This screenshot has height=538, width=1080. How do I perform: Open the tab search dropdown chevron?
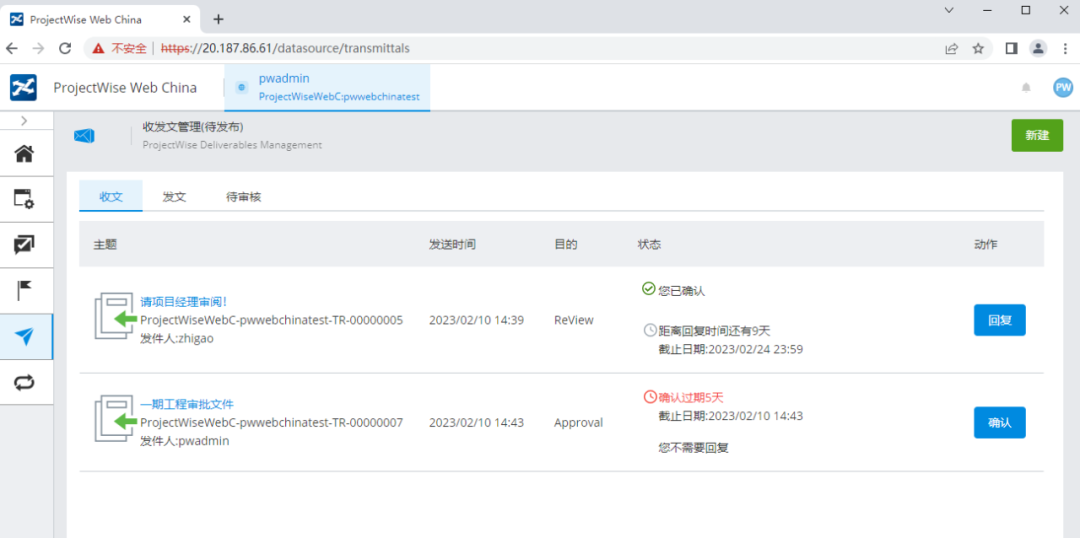point(949,10)
